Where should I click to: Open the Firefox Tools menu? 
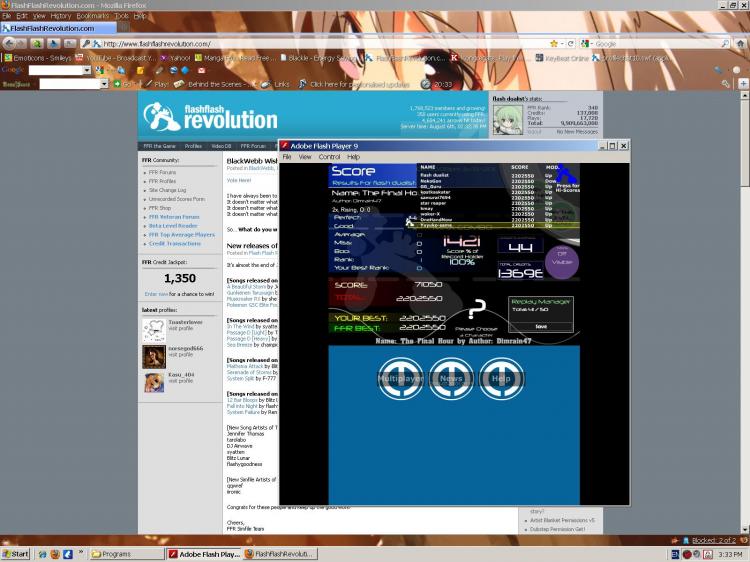click(121, 16)
